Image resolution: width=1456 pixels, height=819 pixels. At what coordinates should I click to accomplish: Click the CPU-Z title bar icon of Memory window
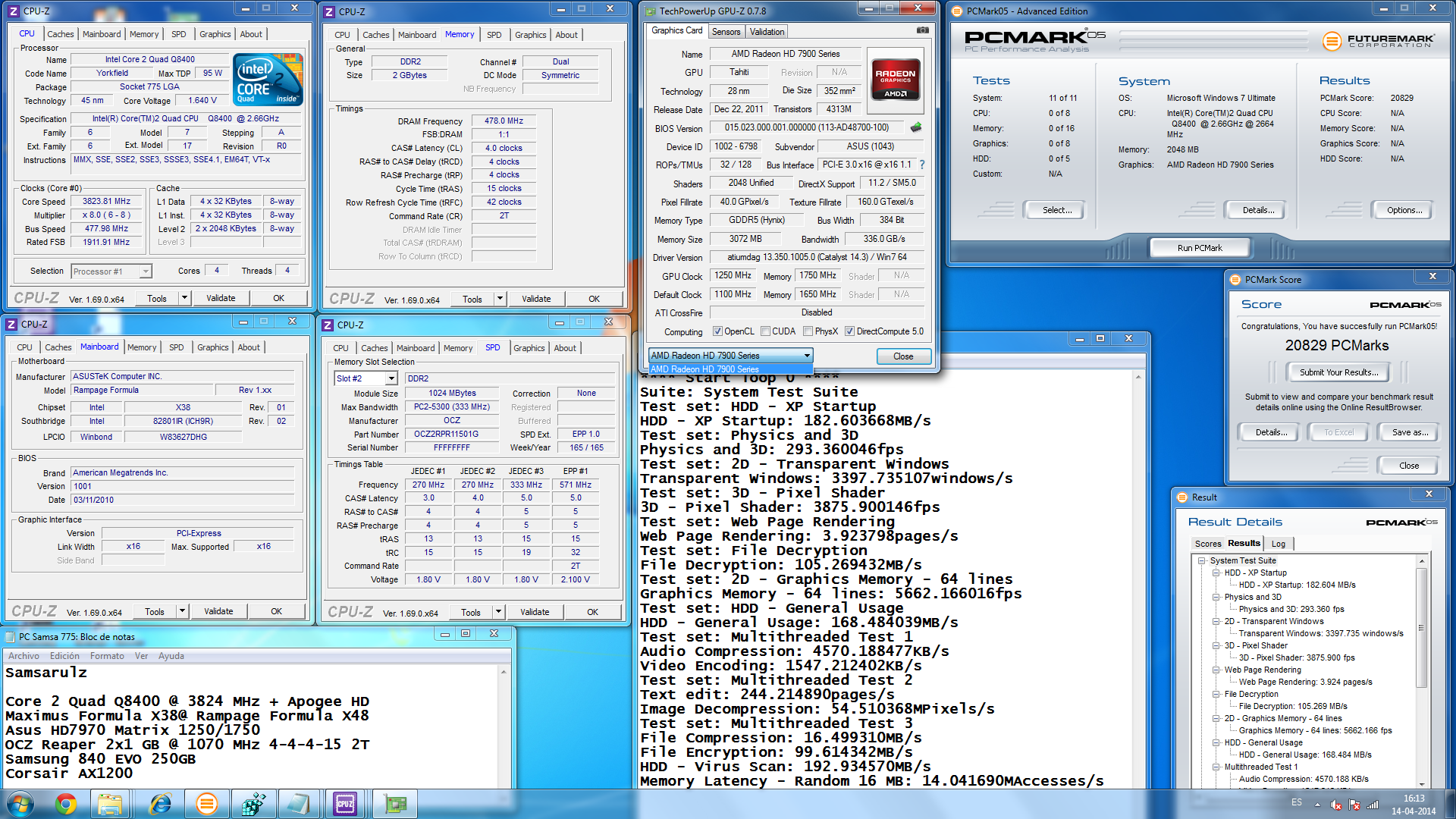329,11
